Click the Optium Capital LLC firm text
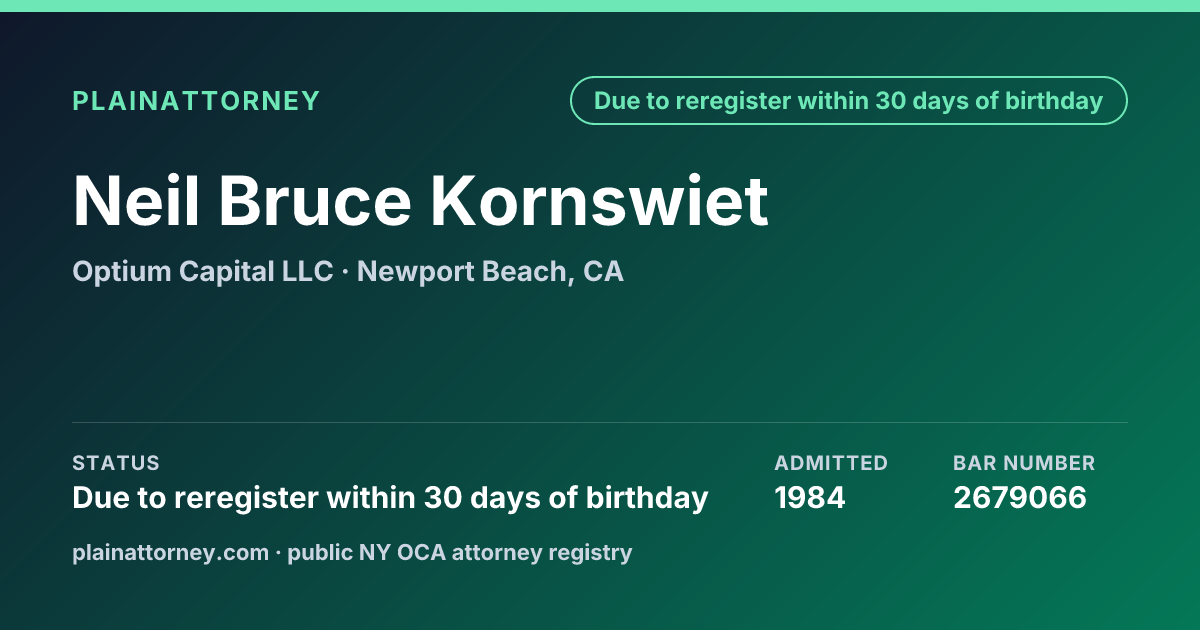The width and height of the screenshot is (1200, 630). click(x=202, y=271)
